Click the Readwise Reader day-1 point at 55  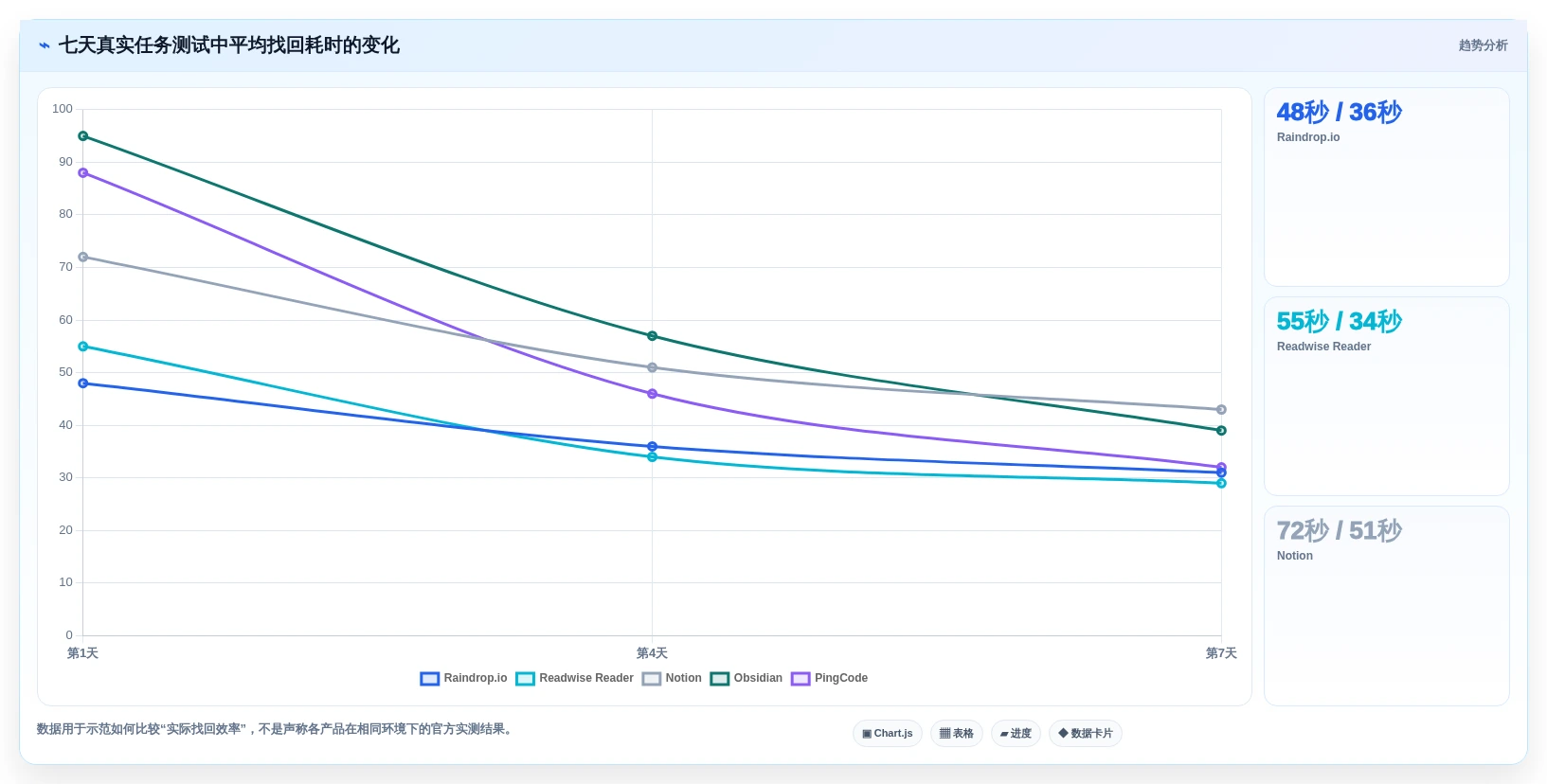click(83, 347)
